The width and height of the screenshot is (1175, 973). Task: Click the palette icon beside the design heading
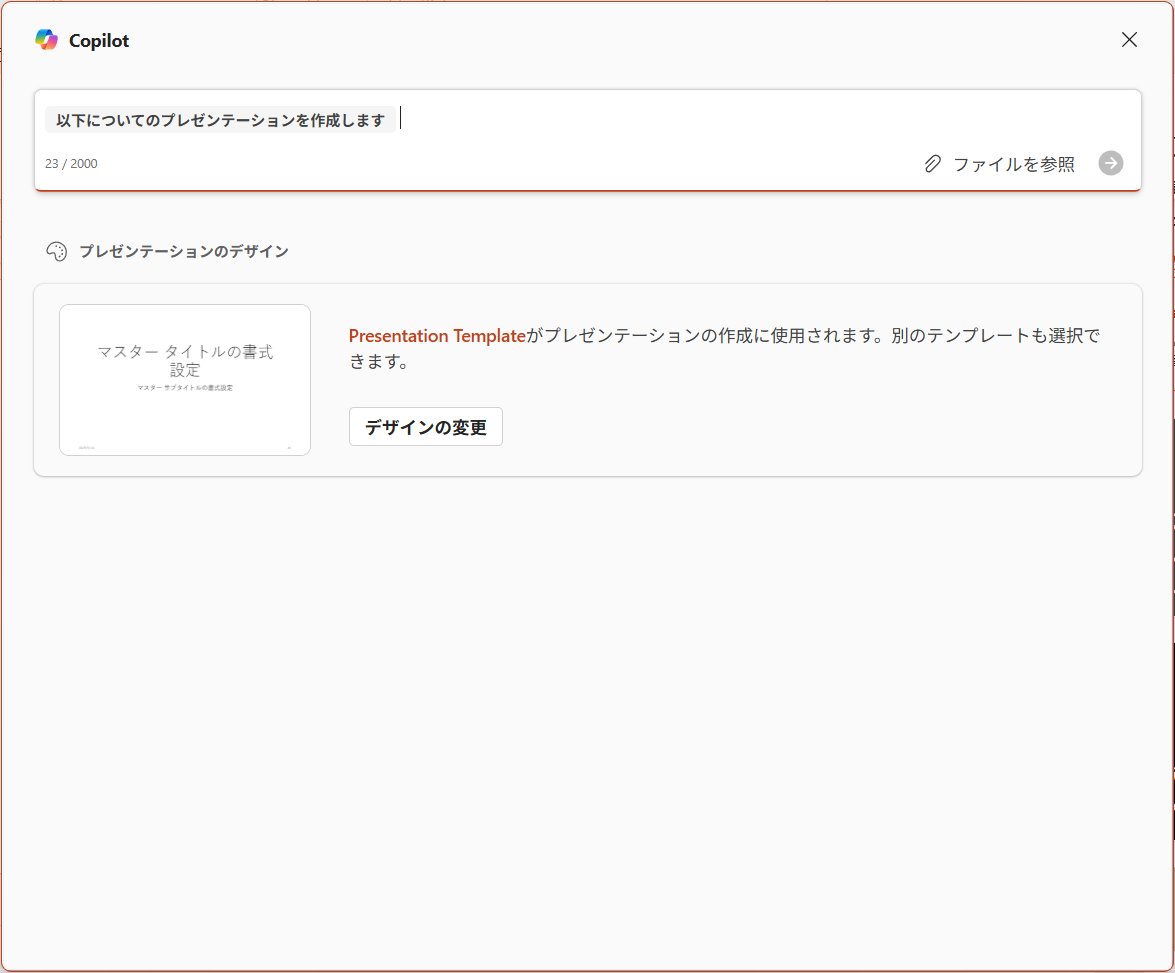coord(57,251)
